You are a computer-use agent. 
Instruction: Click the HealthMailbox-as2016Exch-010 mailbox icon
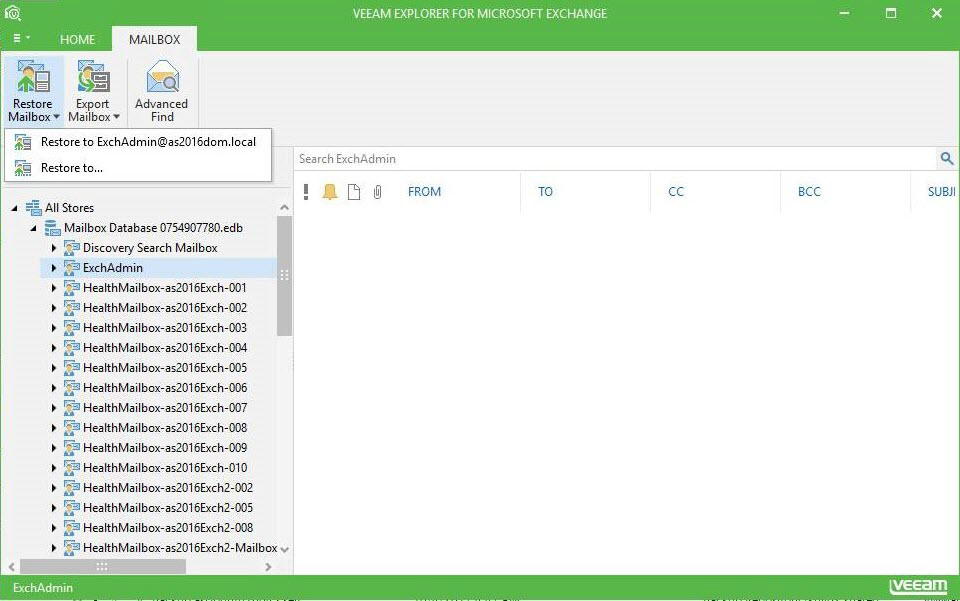72,468
